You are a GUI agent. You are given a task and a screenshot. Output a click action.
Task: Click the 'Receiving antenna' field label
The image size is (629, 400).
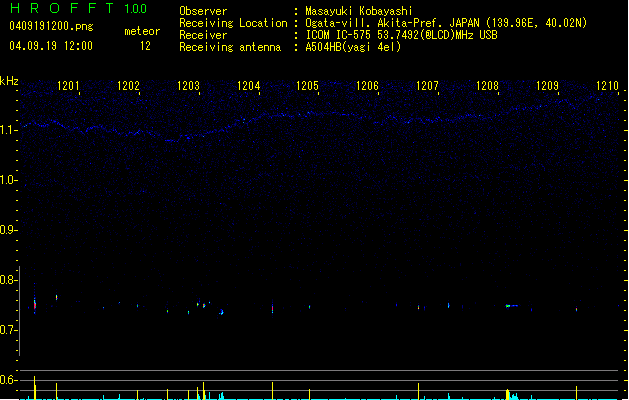point(230,47)
